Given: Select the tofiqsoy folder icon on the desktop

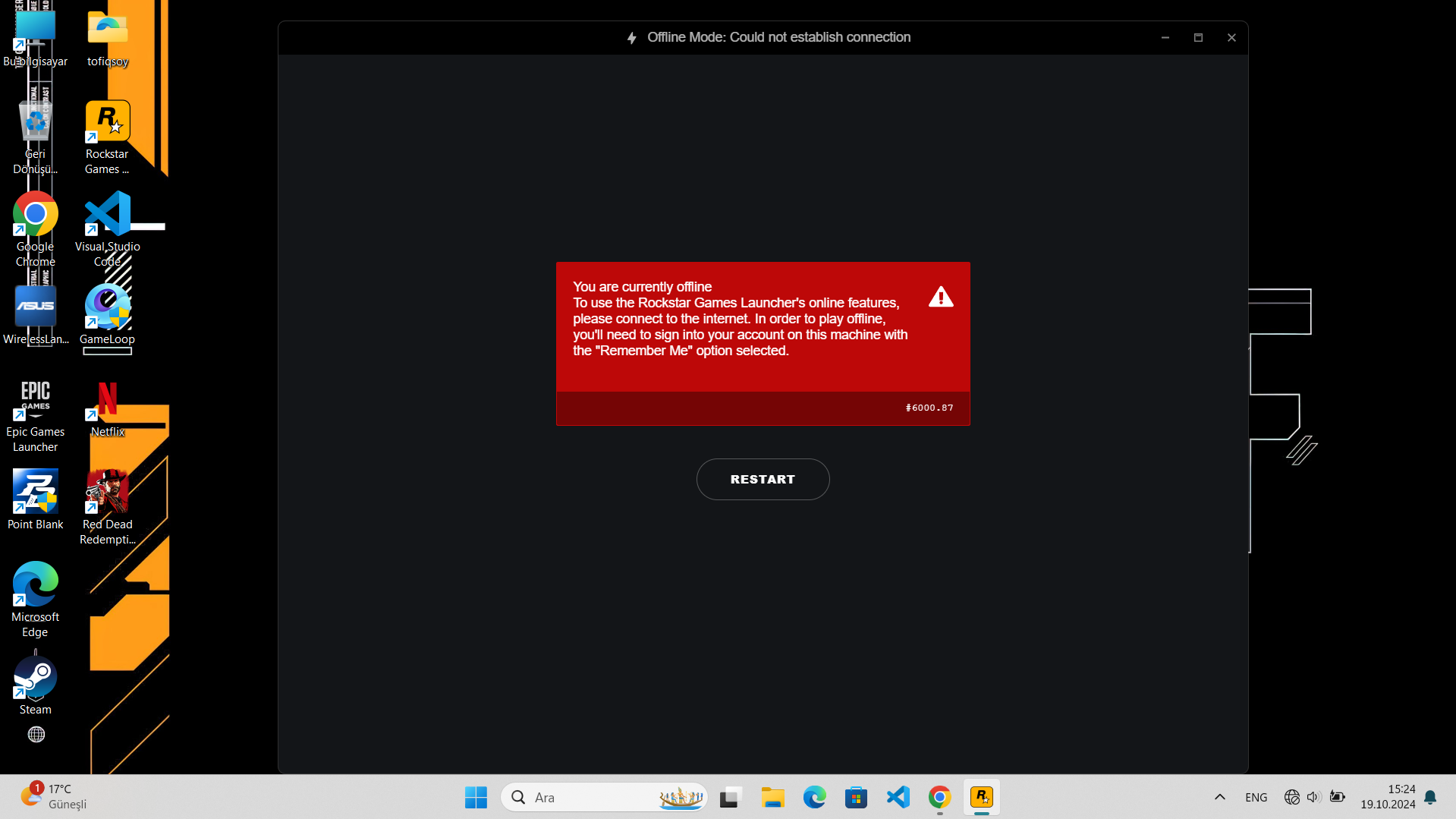Looking at the screenshot, I should [108, 38].
